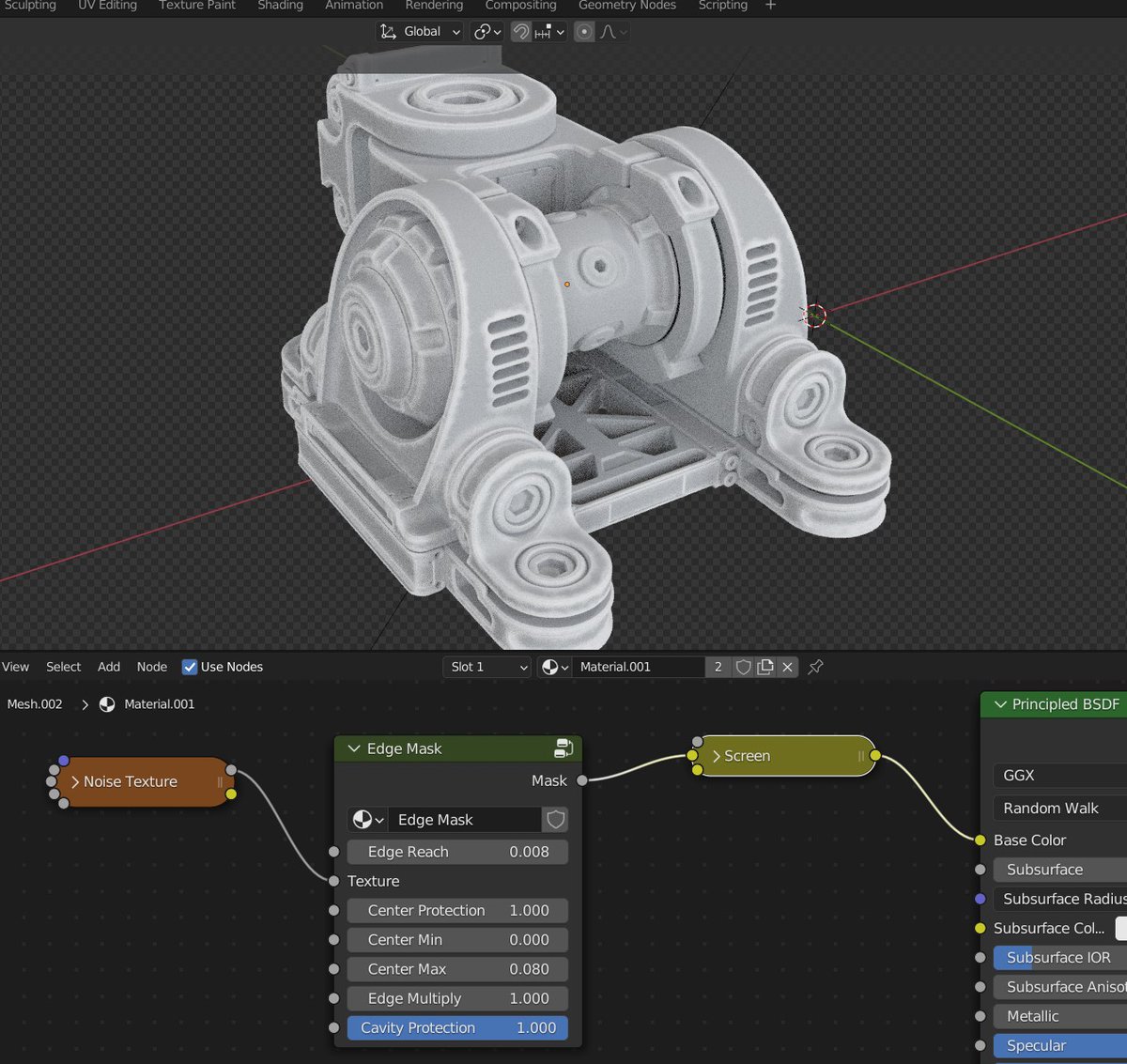Open the snapping options dropdown
1127x1064 pixels.
coord(550,32)
